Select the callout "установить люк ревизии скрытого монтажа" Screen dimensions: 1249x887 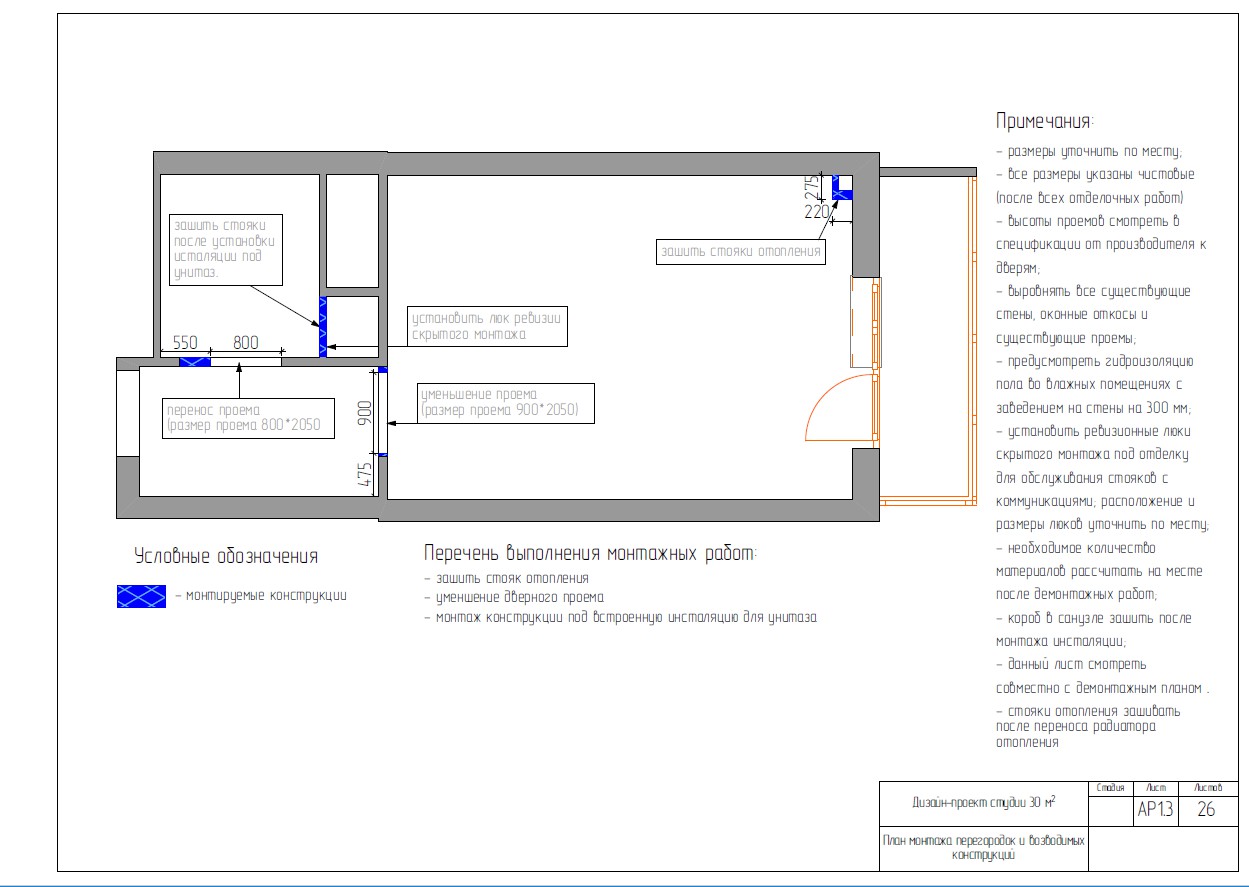coord(487,326)
